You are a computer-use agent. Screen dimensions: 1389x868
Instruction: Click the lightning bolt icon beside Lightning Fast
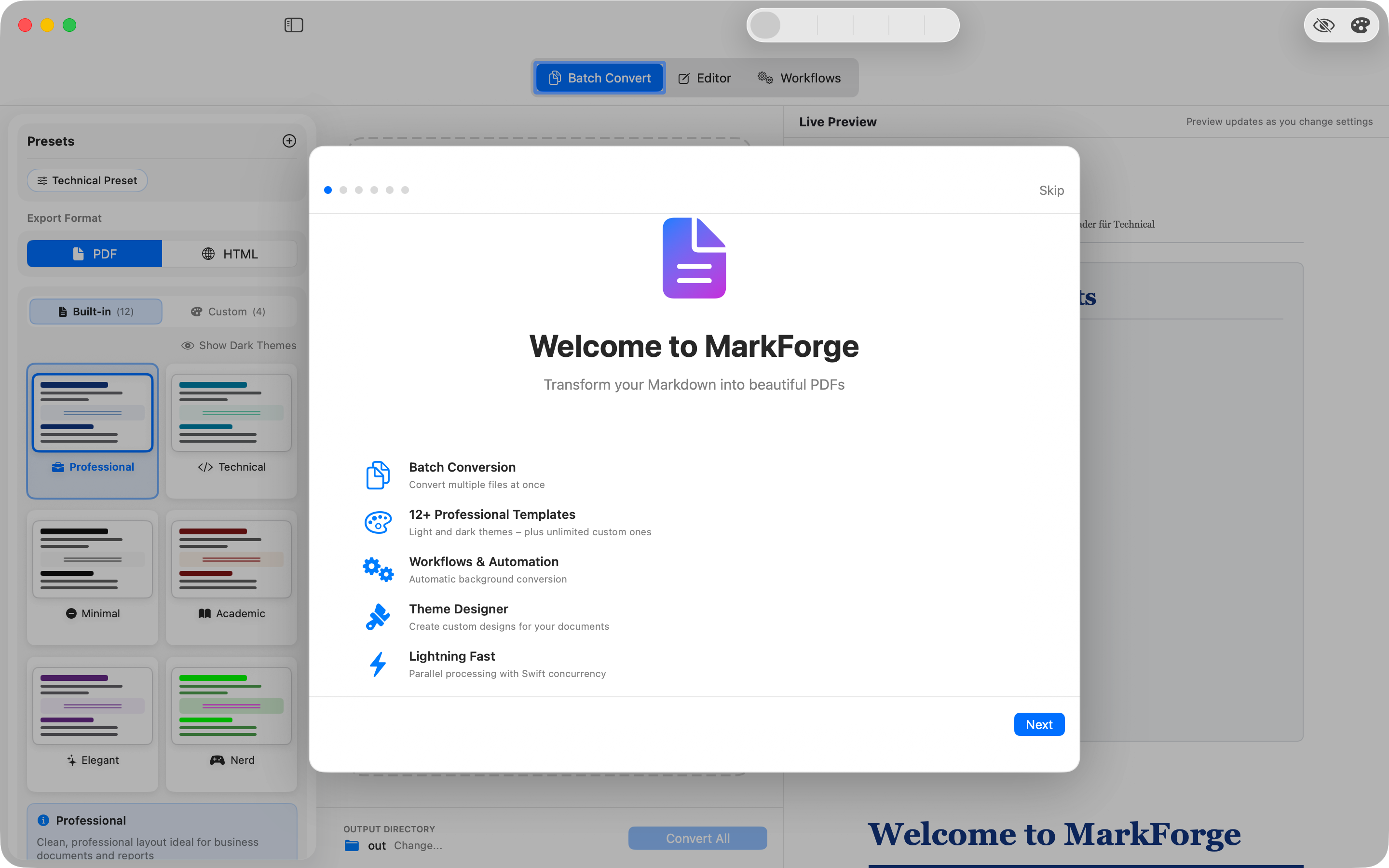378,664
